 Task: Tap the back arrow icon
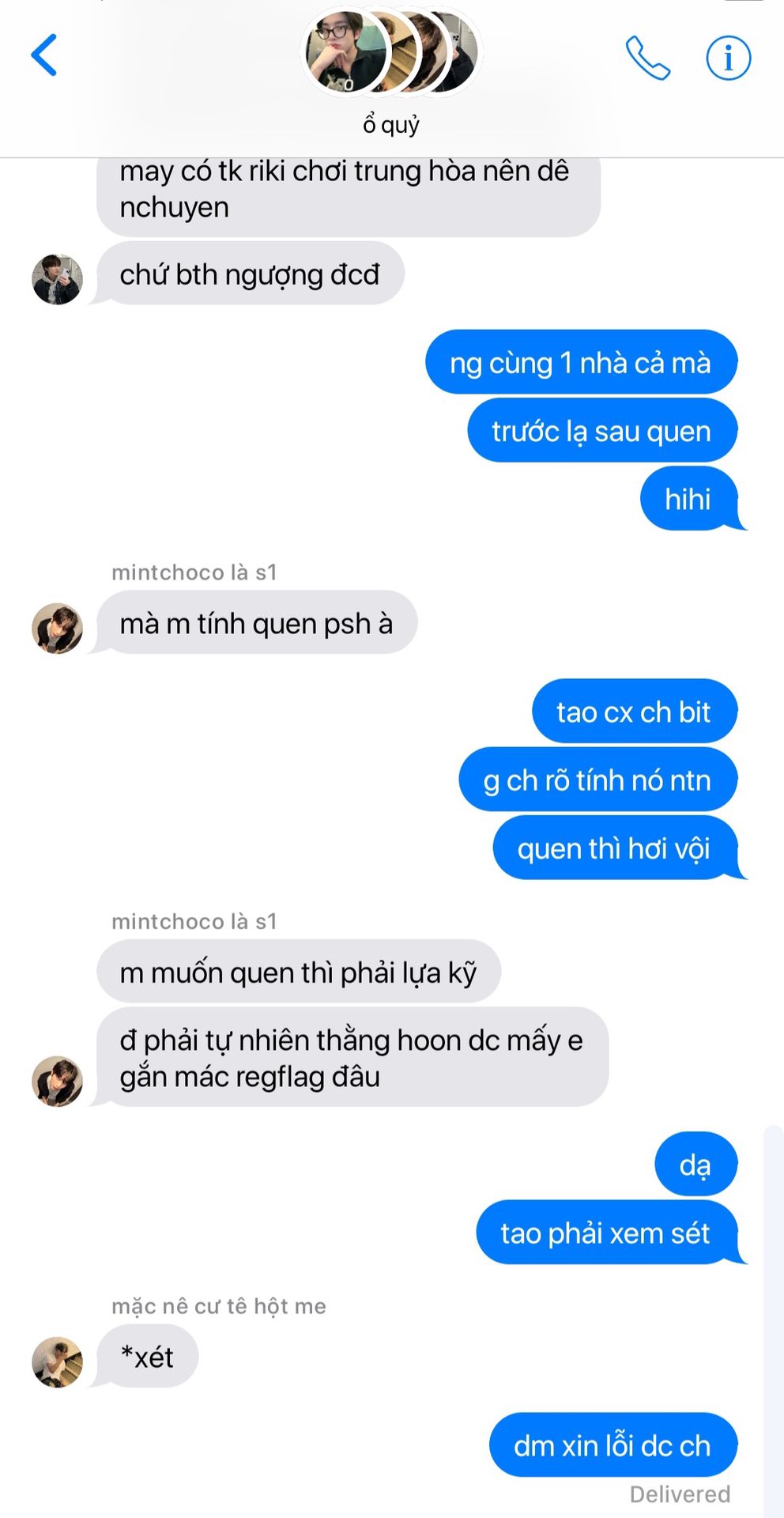pos(44,55)
